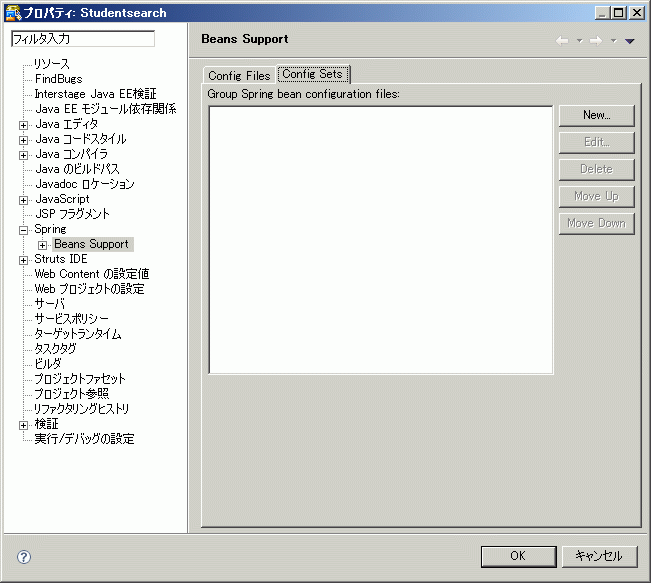The height and width of the screenshot is (583, 651).
Task: Select リファクタリングヒストリ in the tree
Action: pos(81,409)
